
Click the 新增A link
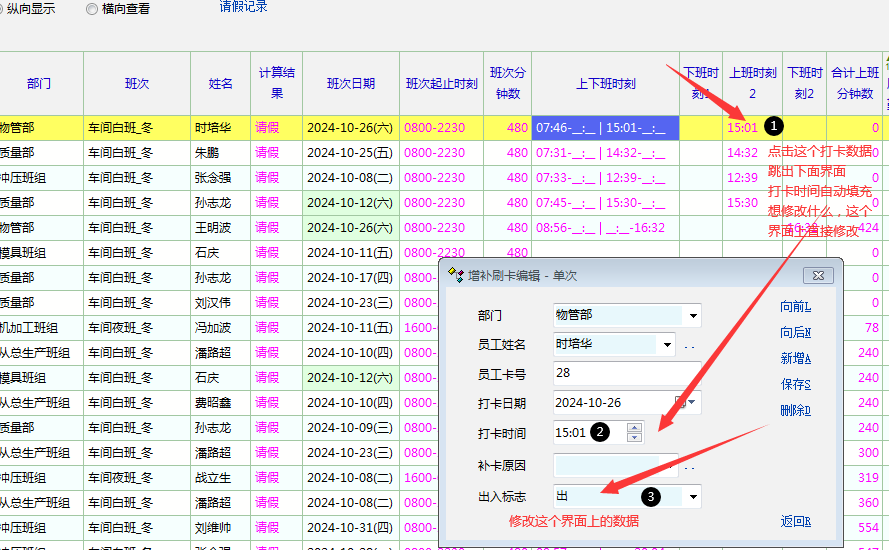(795, 358)
